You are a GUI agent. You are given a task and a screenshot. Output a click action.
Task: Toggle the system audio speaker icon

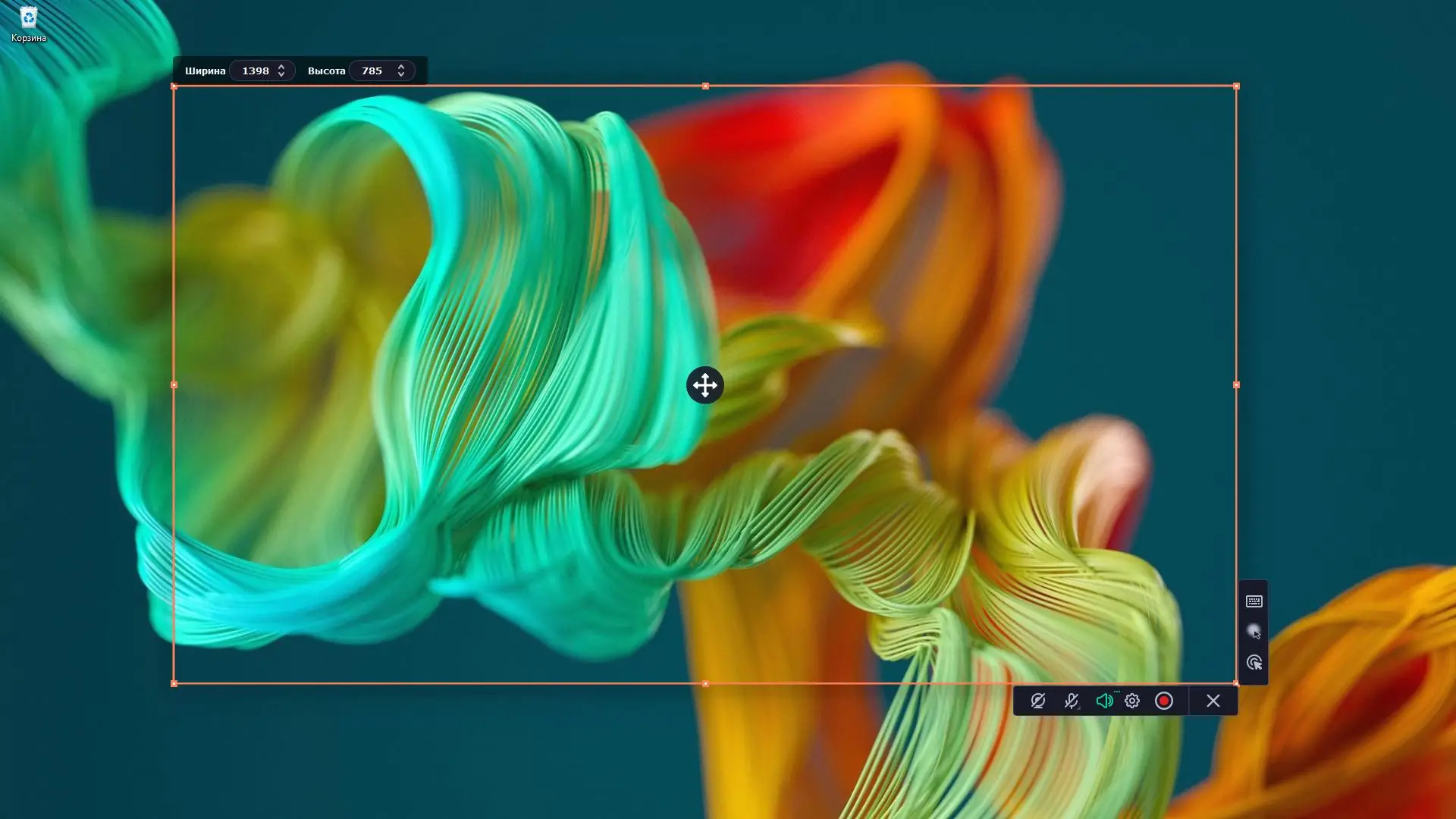[1104, 701]
